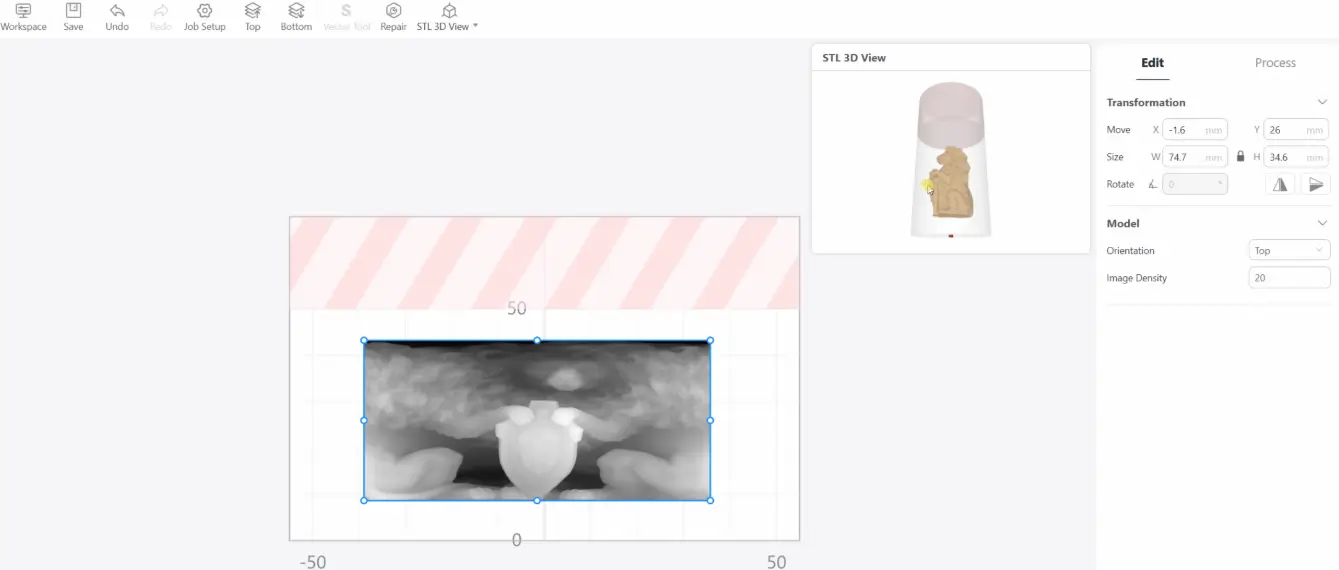1339x570 pixels.
Task: Click the top-center selection handle
Action: [537, 341]
